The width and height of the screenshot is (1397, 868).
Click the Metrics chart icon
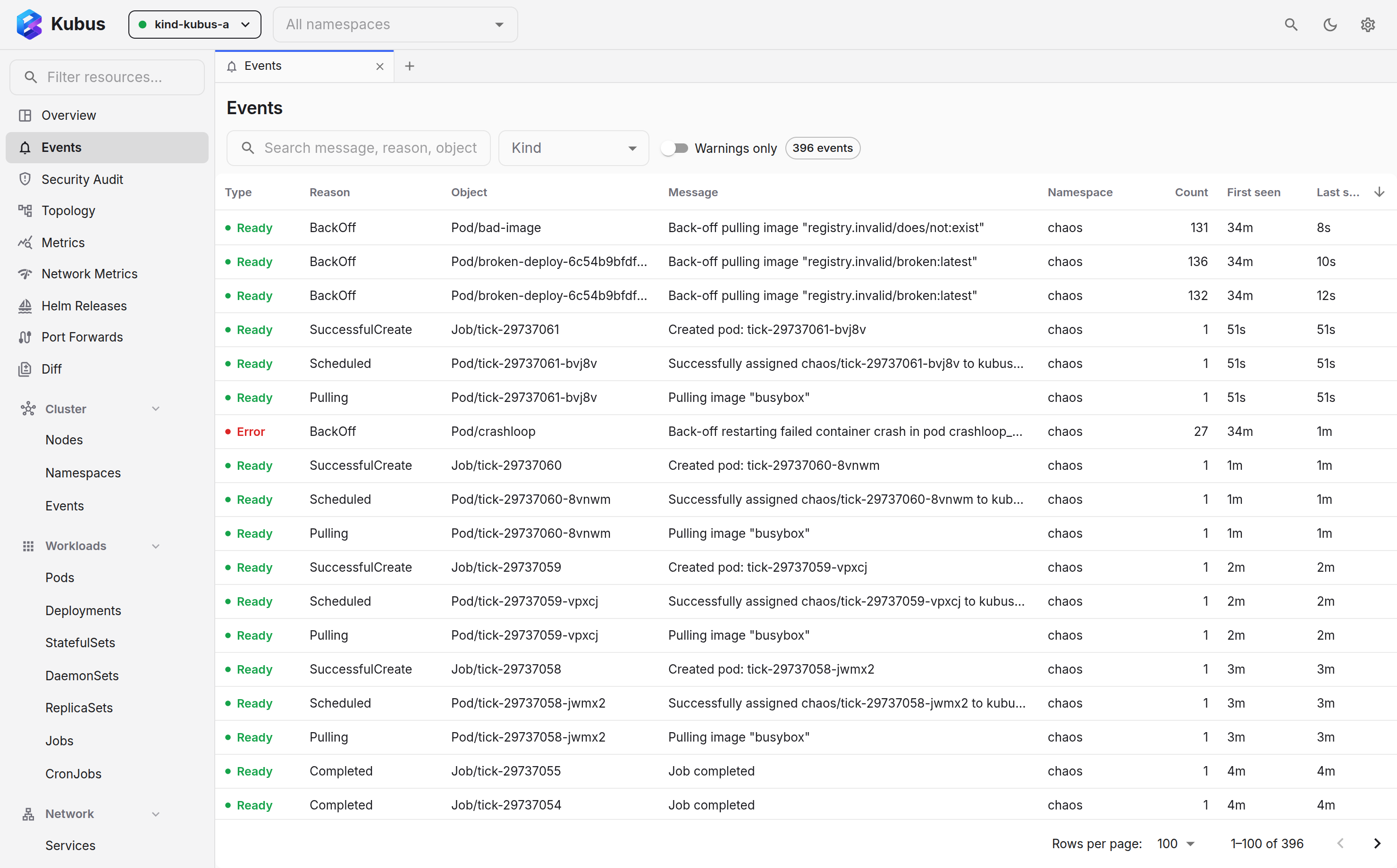(25, 242)
